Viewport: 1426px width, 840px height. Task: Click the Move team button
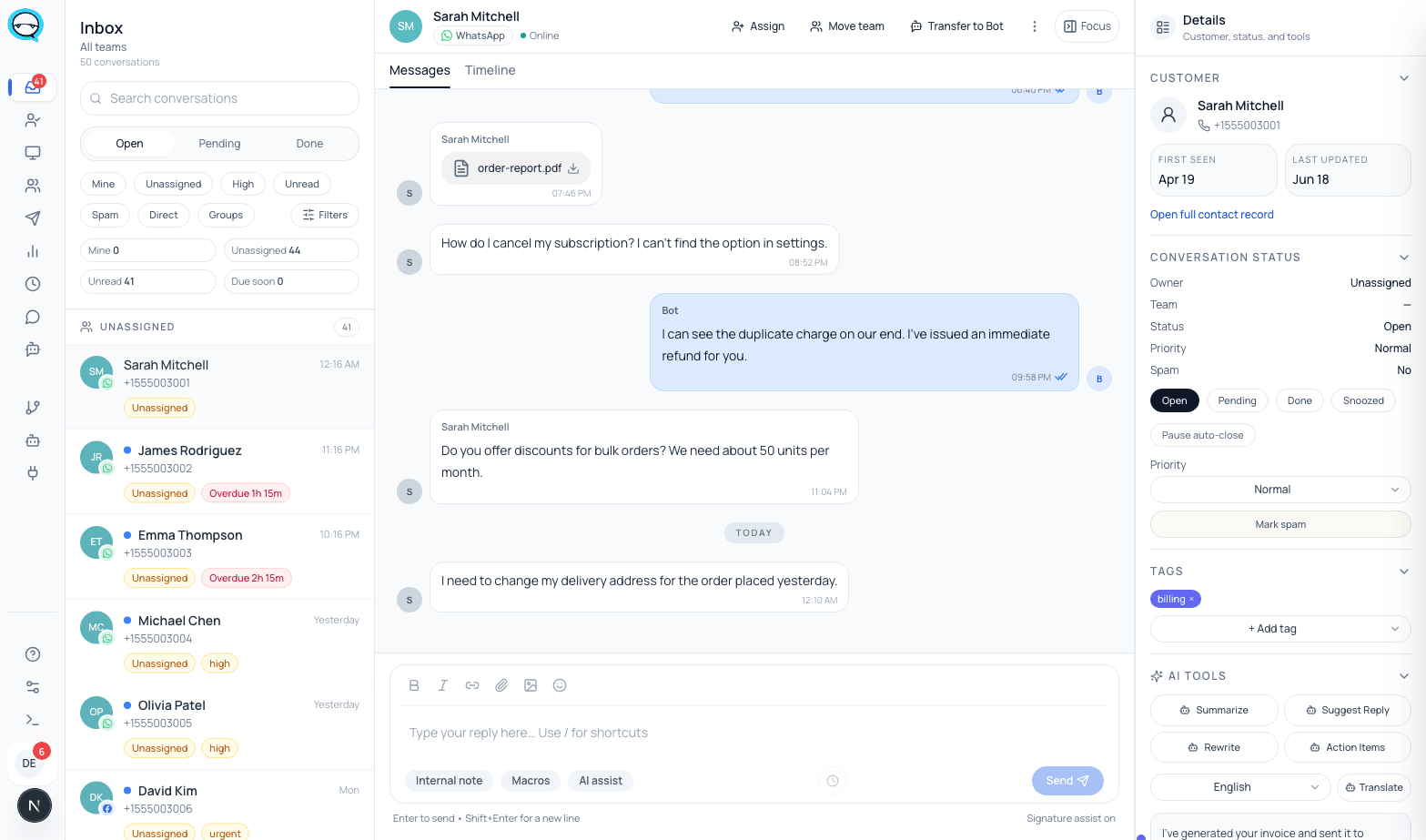point(847,26)
